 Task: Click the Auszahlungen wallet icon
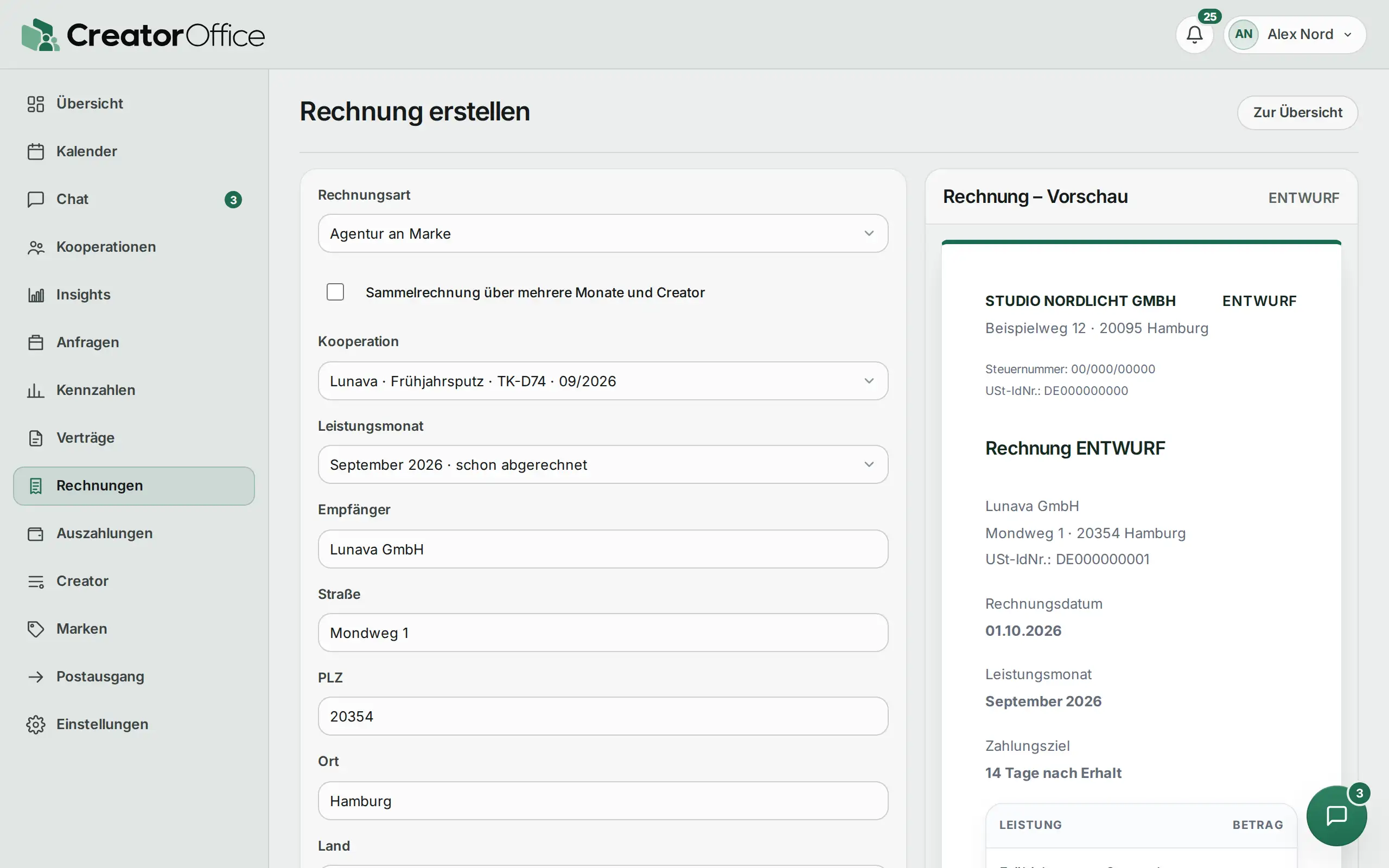36,533
